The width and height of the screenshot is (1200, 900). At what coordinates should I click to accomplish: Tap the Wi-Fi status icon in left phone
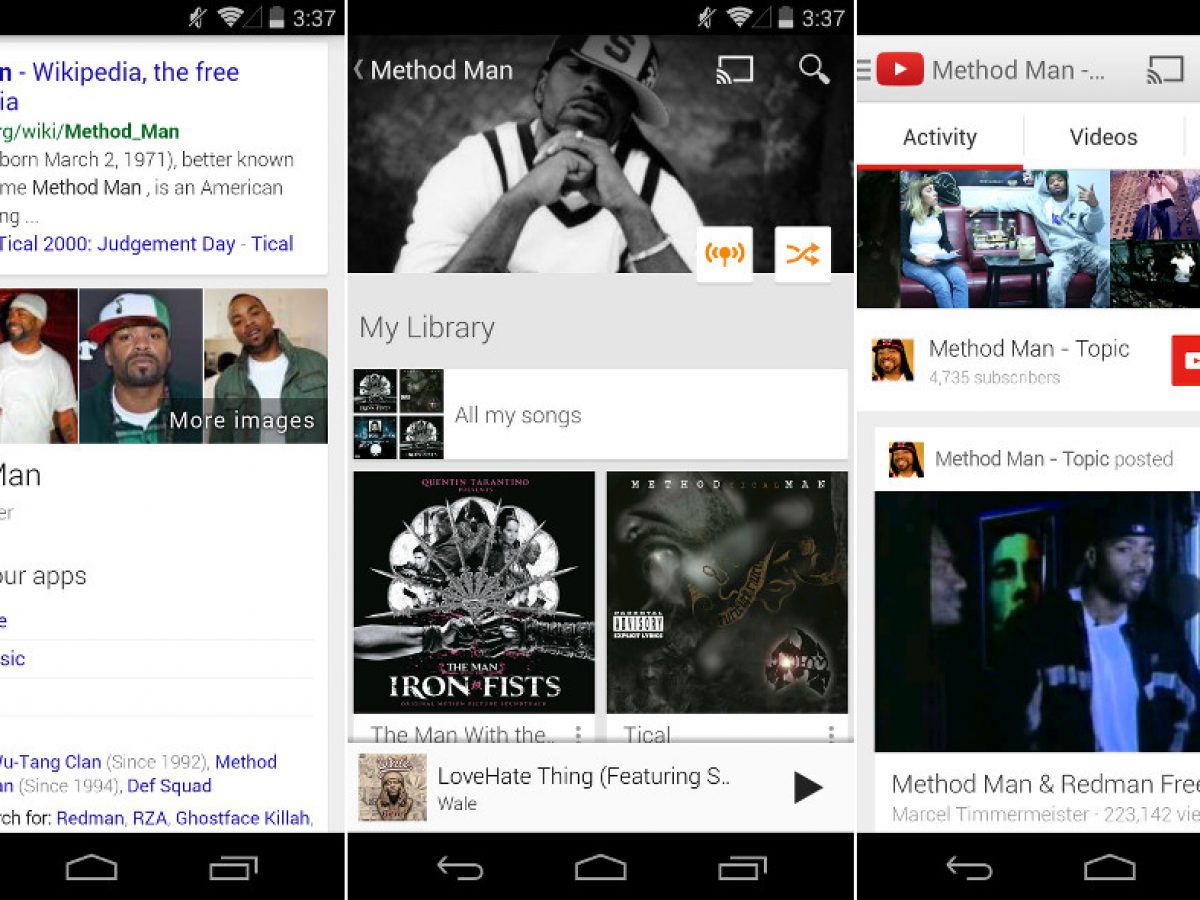click(x=231, y=17)
